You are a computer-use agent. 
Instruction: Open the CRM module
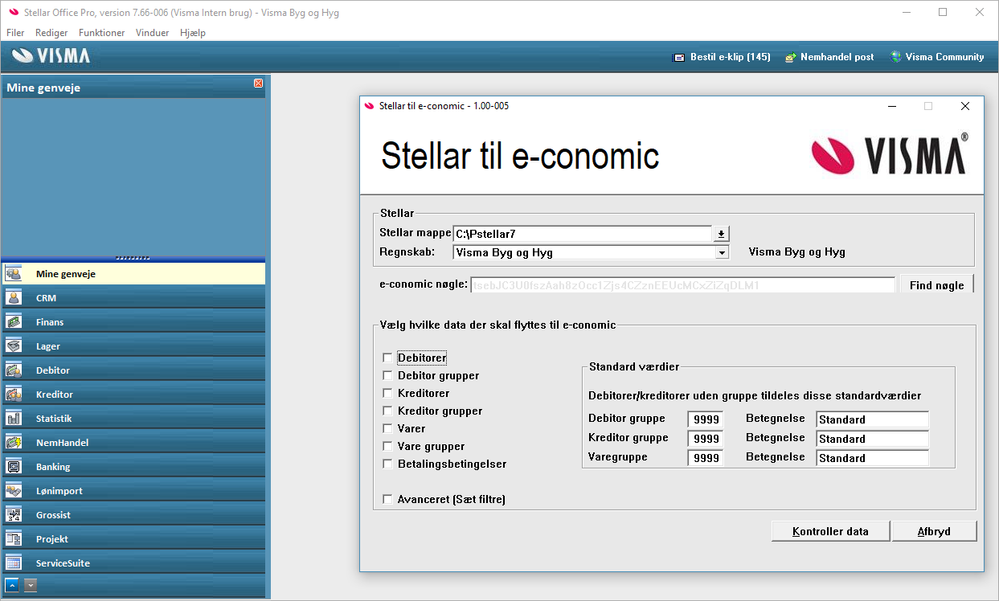134,298
